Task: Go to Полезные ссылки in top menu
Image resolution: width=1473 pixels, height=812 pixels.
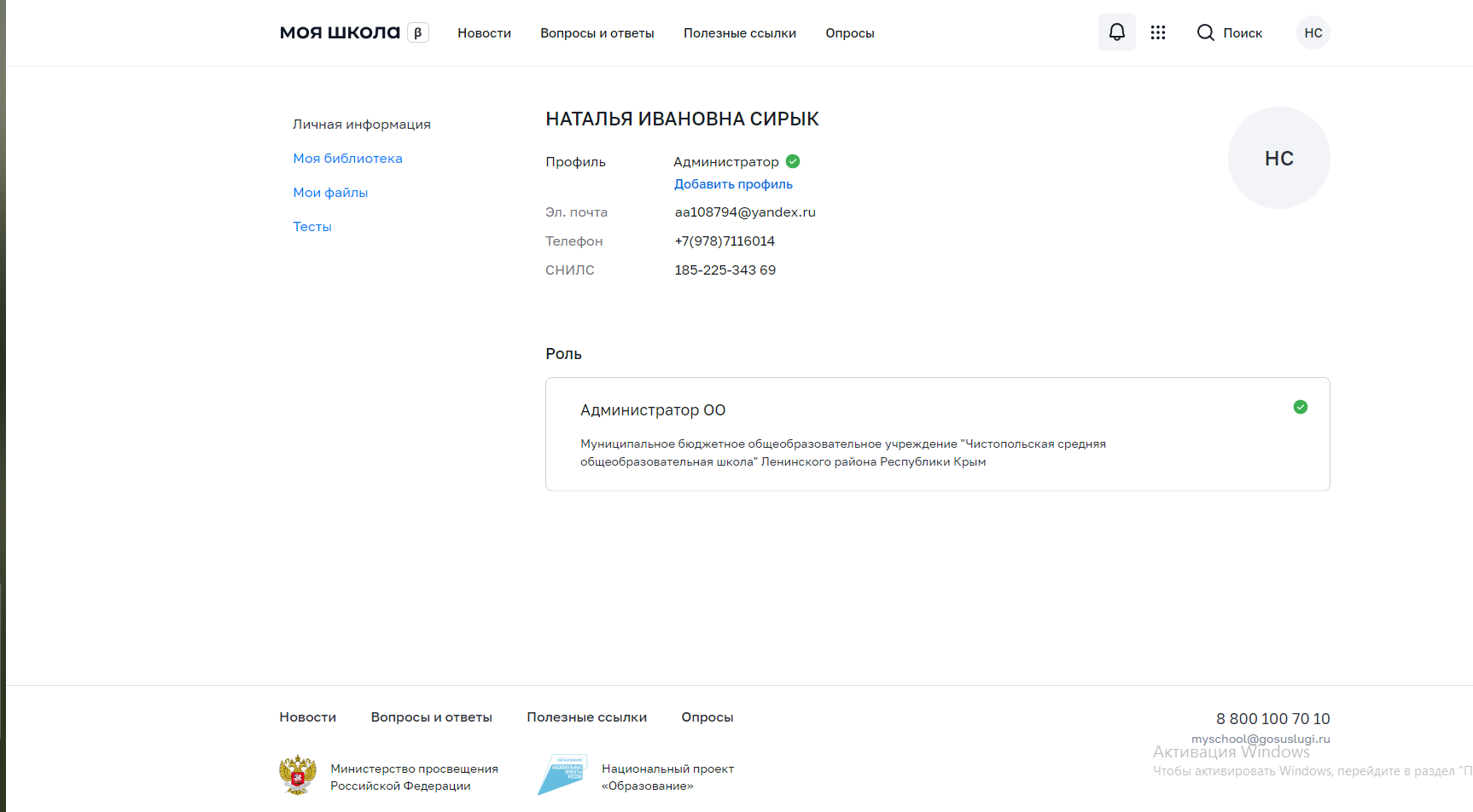Action: [739, 33]
